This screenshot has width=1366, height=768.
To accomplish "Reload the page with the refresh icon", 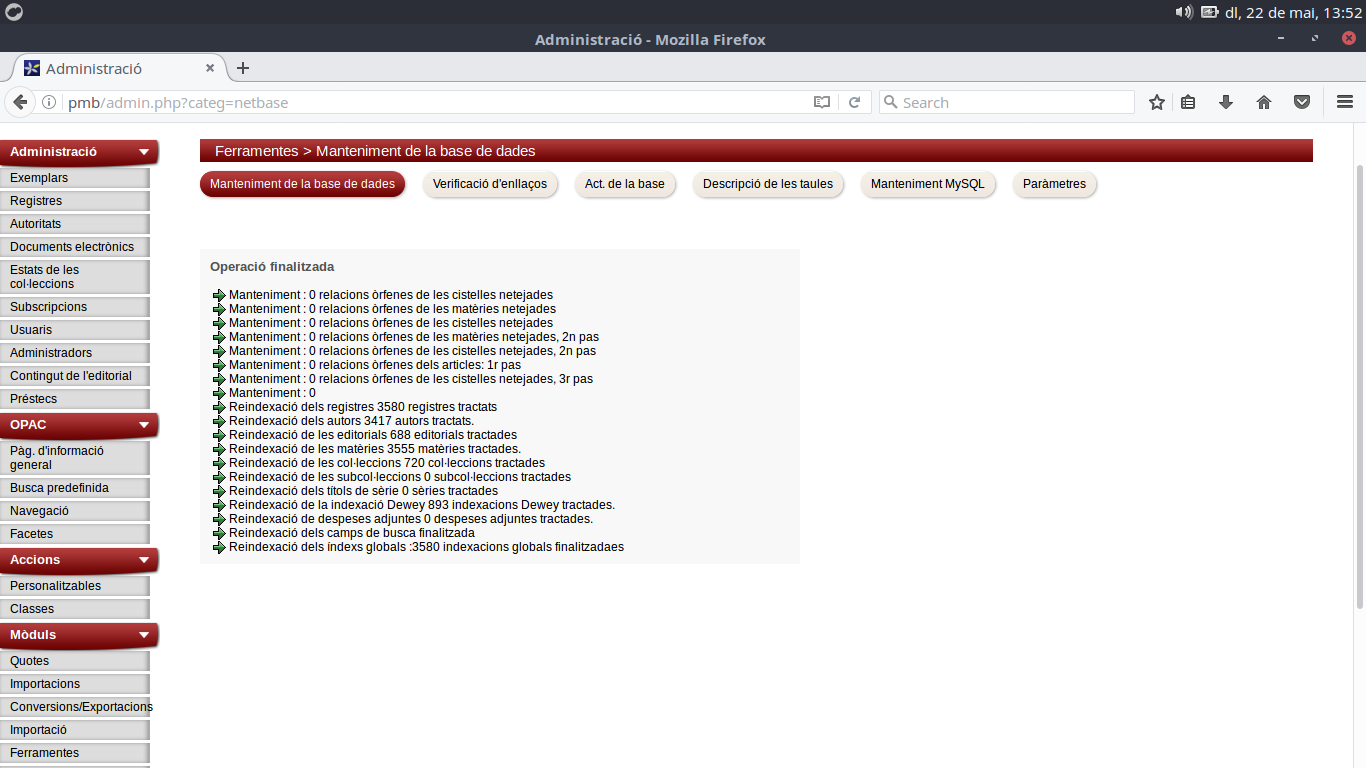I will 855,102.
